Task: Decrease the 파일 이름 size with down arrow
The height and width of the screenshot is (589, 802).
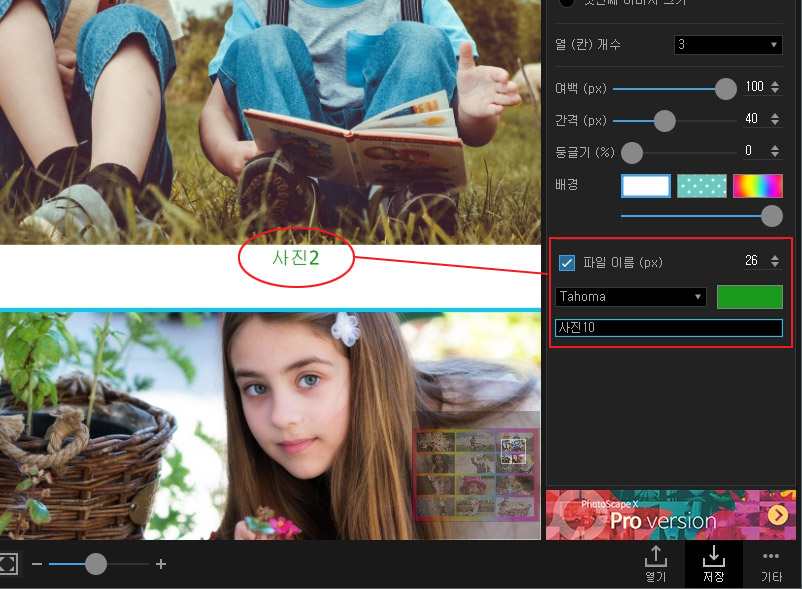Action: (x=775, y=265)
